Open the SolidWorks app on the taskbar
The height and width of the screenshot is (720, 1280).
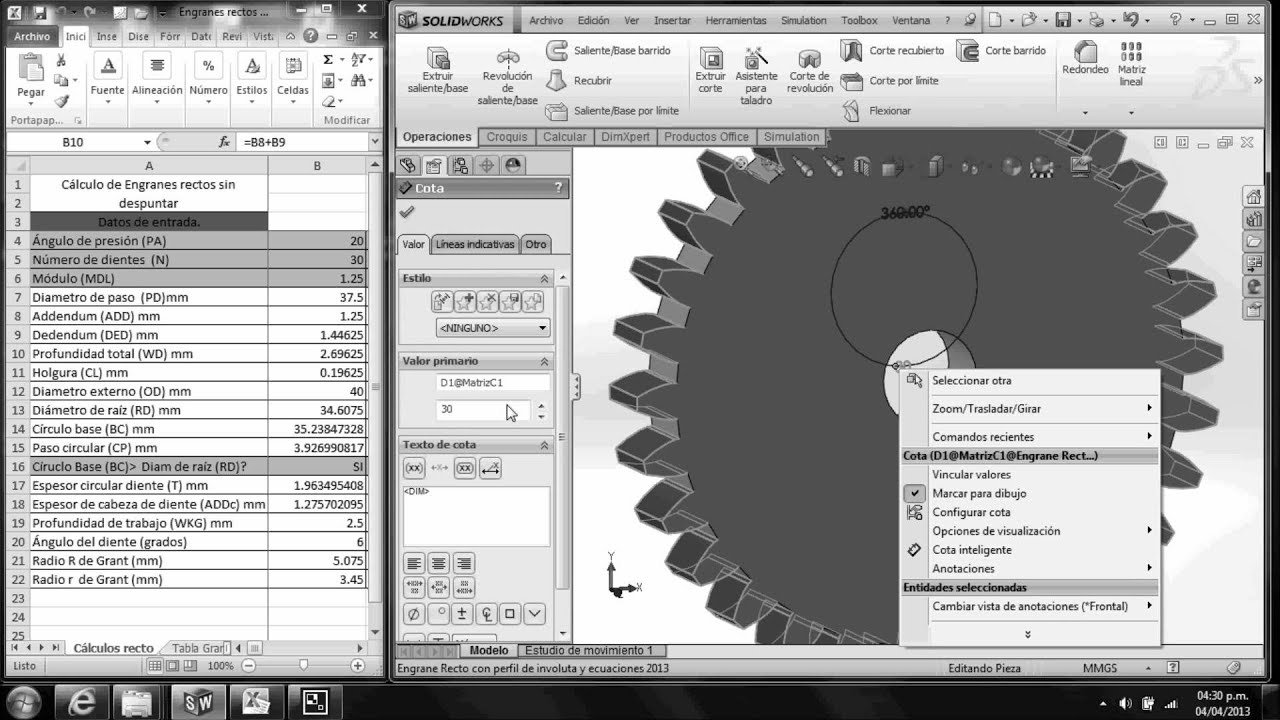tap(198, 701)
